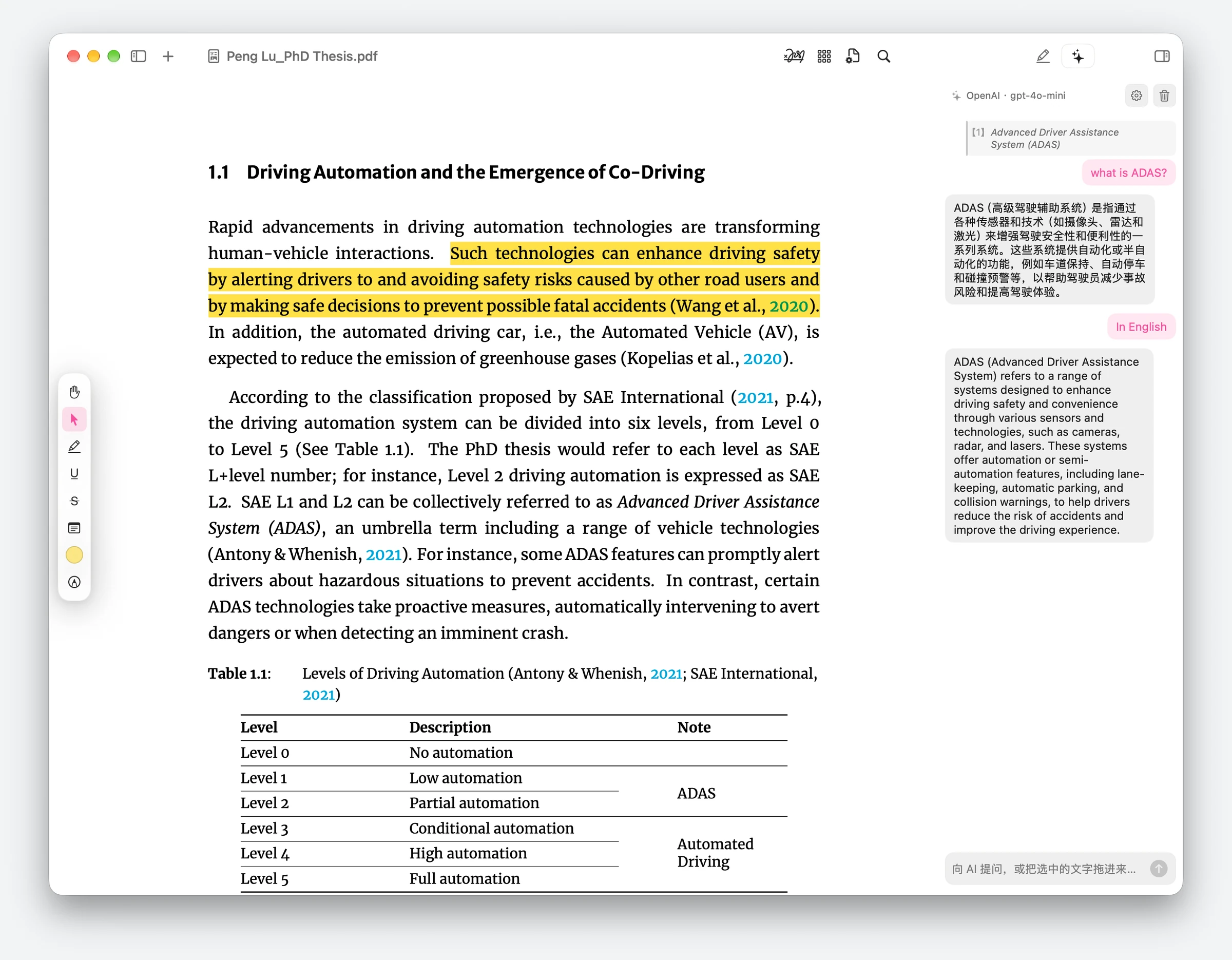This screenshot has width=1232, height=960.
Task: Click section heading 1.1 Driving Automation
Action: point(456,172)
